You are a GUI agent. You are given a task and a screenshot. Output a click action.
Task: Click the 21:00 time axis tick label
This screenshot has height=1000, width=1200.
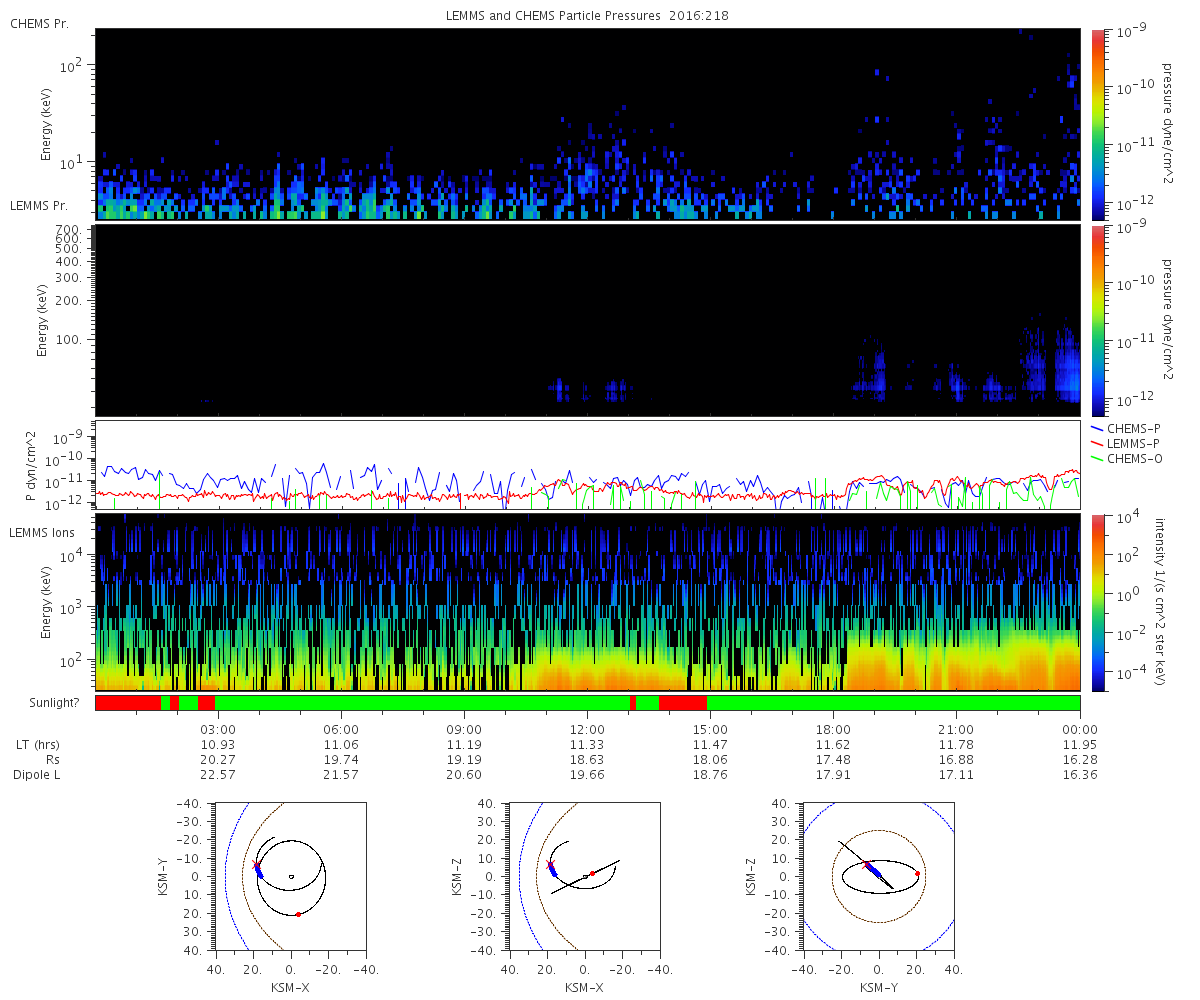click(956, 730)
